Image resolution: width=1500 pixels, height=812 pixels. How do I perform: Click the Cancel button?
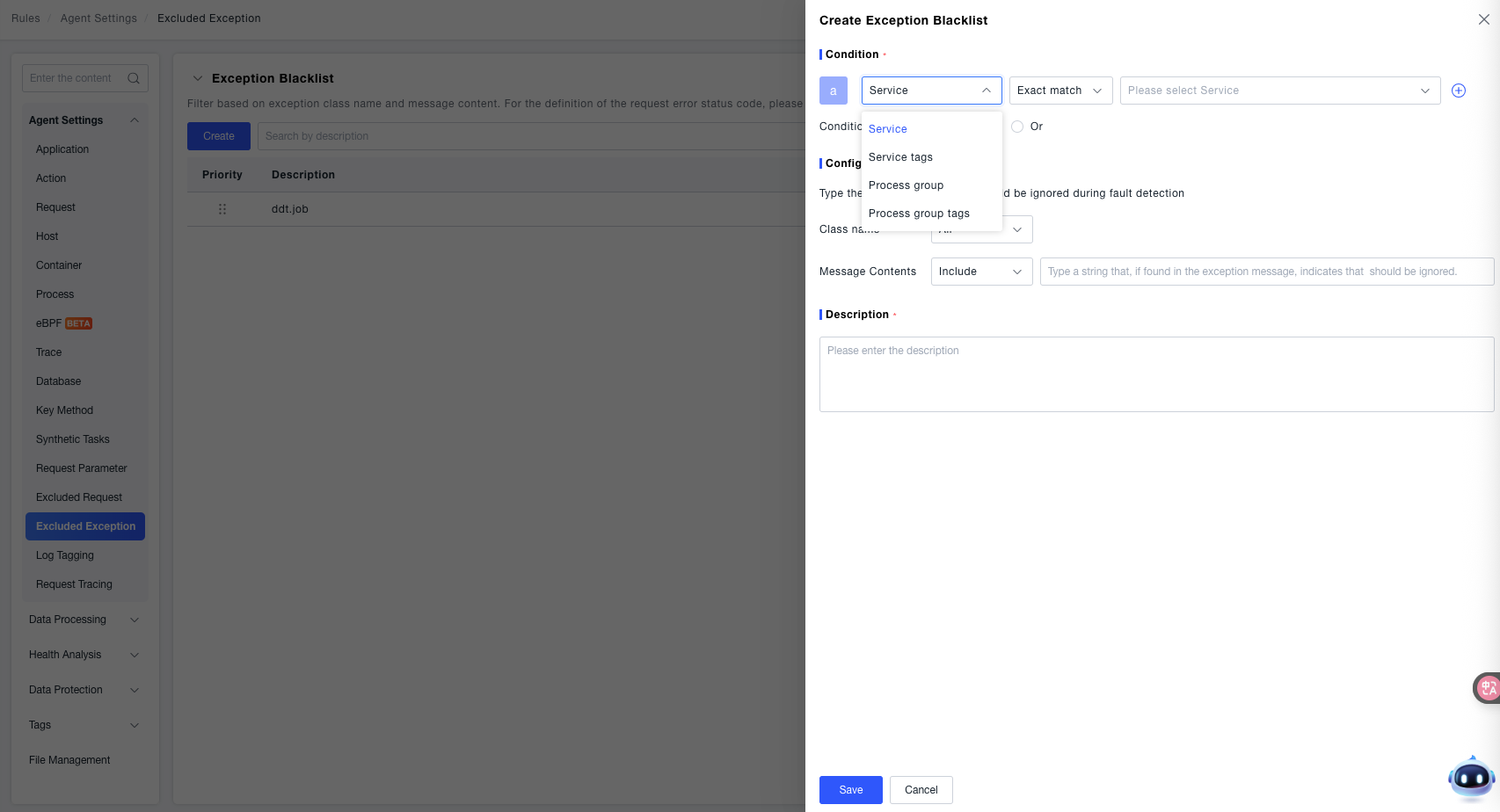click(921, 790)
